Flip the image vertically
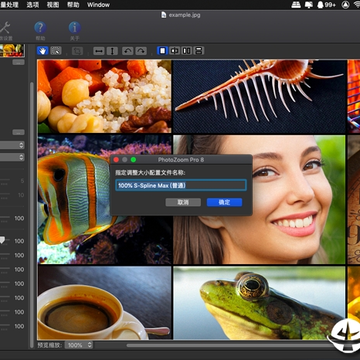Viewport: 360px width, 360px height. point(112,51)
